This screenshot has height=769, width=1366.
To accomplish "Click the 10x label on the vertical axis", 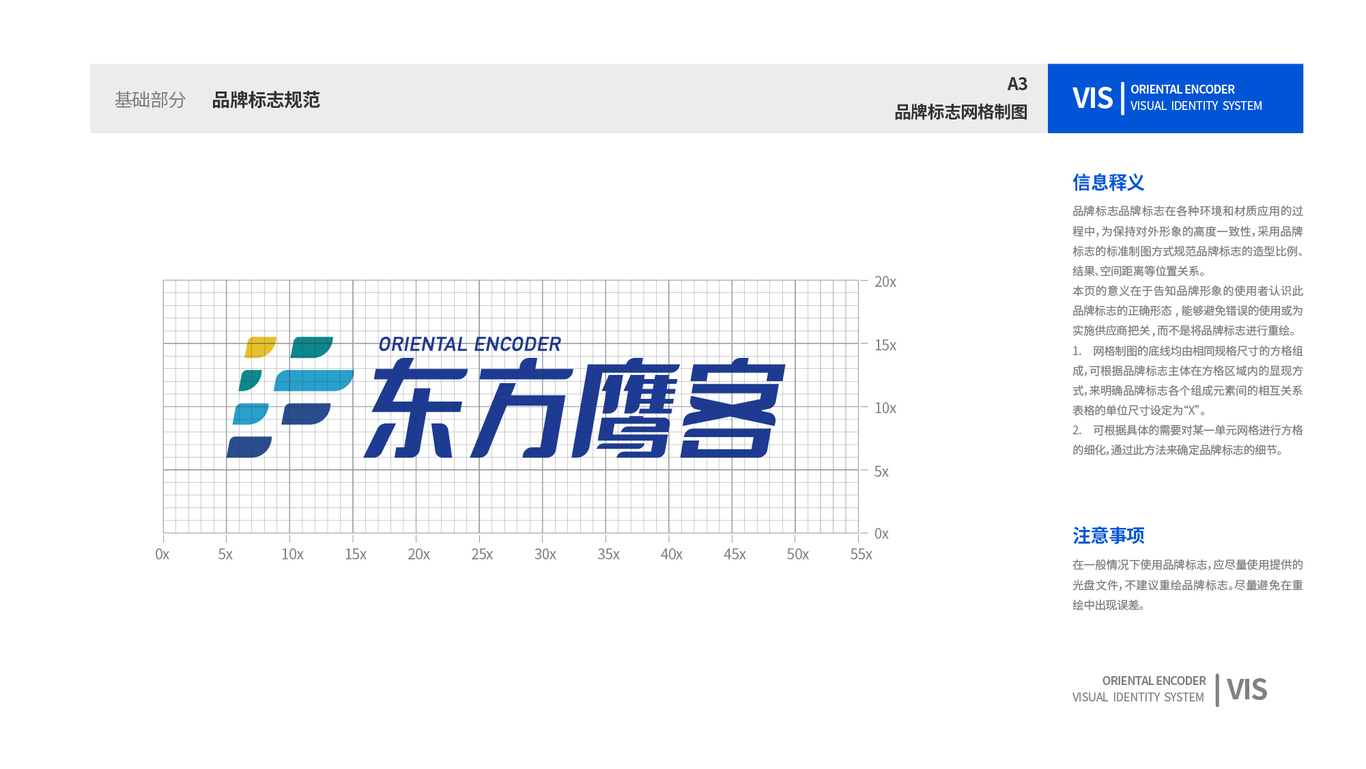I will pos(885,408).
